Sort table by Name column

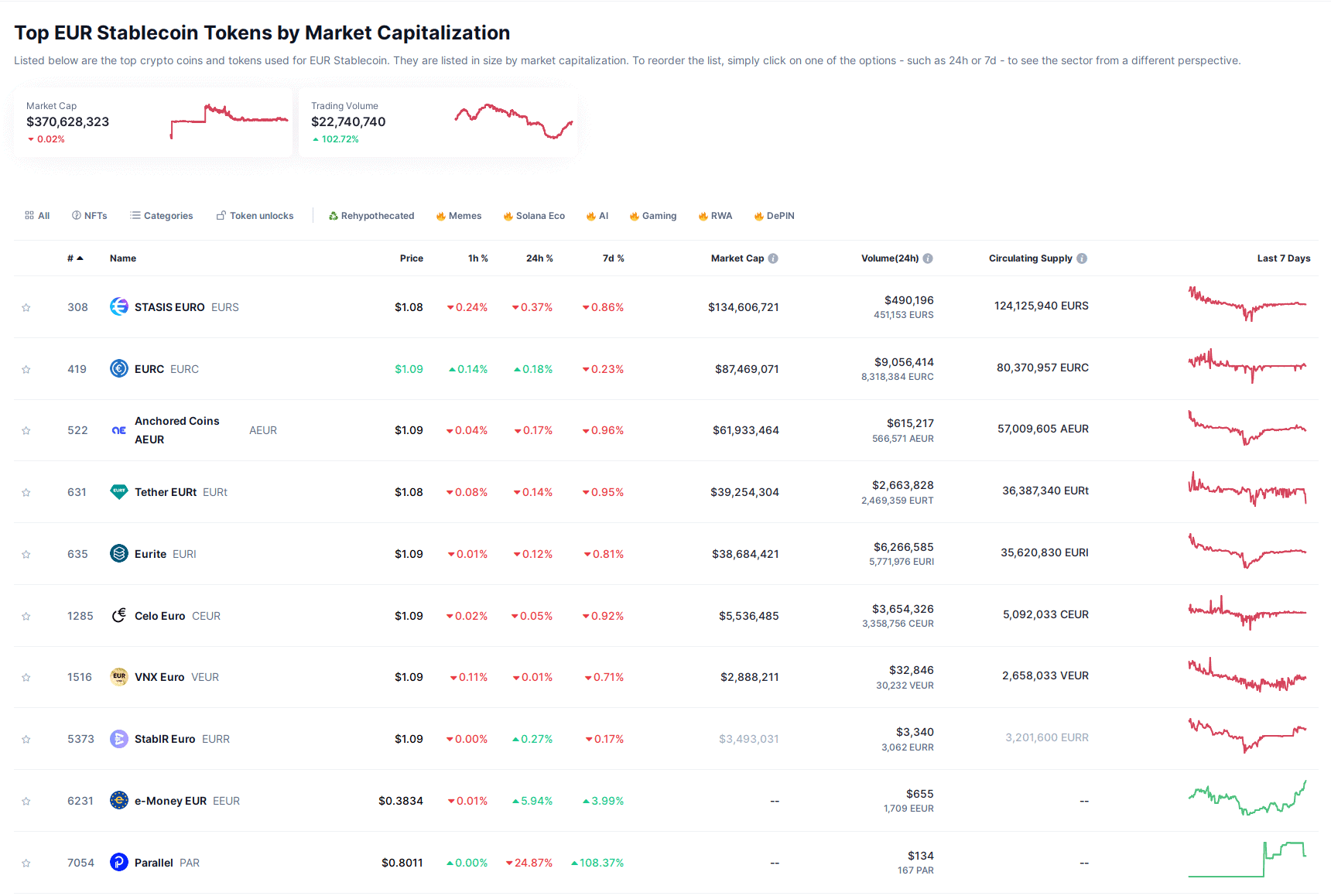[123, 258]
